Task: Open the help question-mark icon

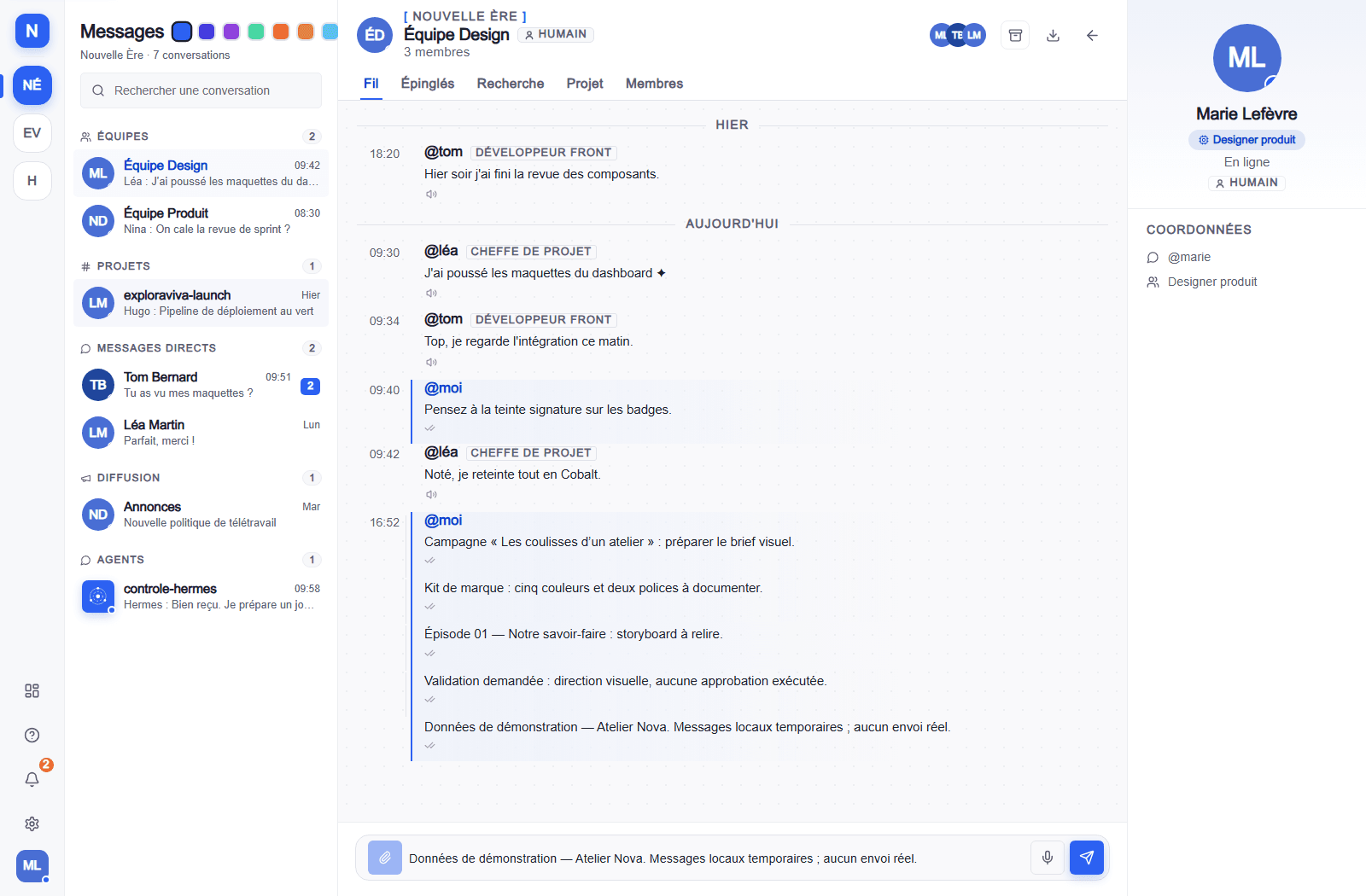Action: click(32, 736)
